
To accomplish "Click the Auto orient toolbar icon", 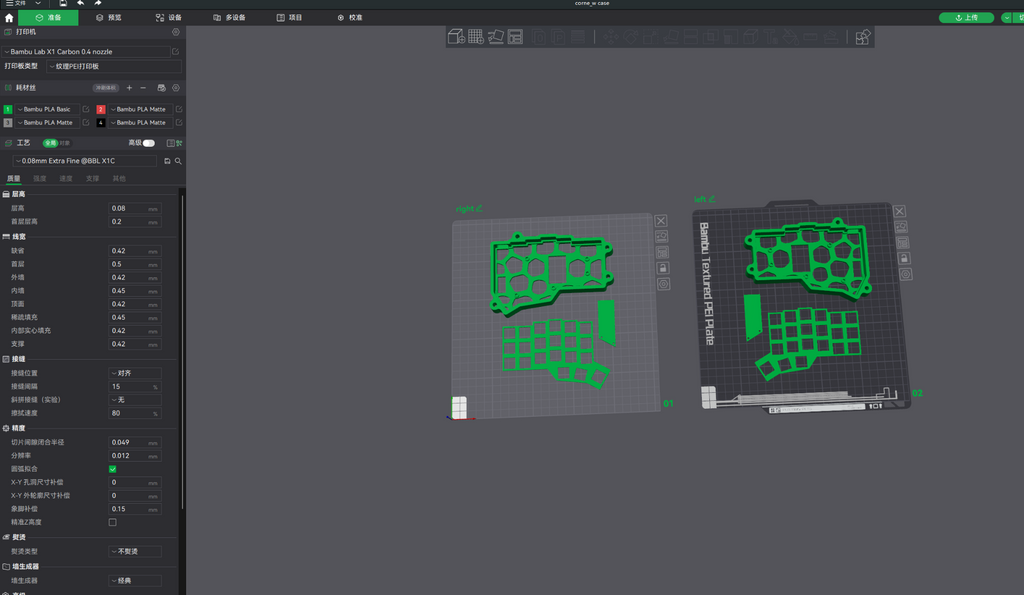I will [x=496, y=37].
